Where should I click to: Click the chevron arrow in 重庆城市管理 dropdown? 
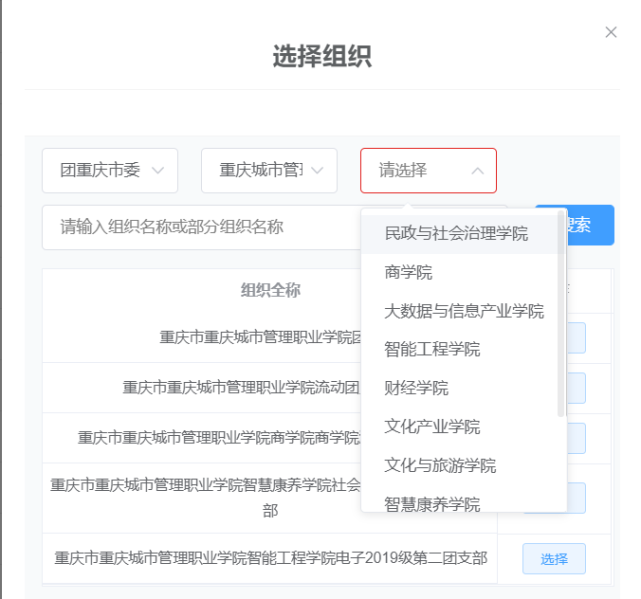pos(317,171)
